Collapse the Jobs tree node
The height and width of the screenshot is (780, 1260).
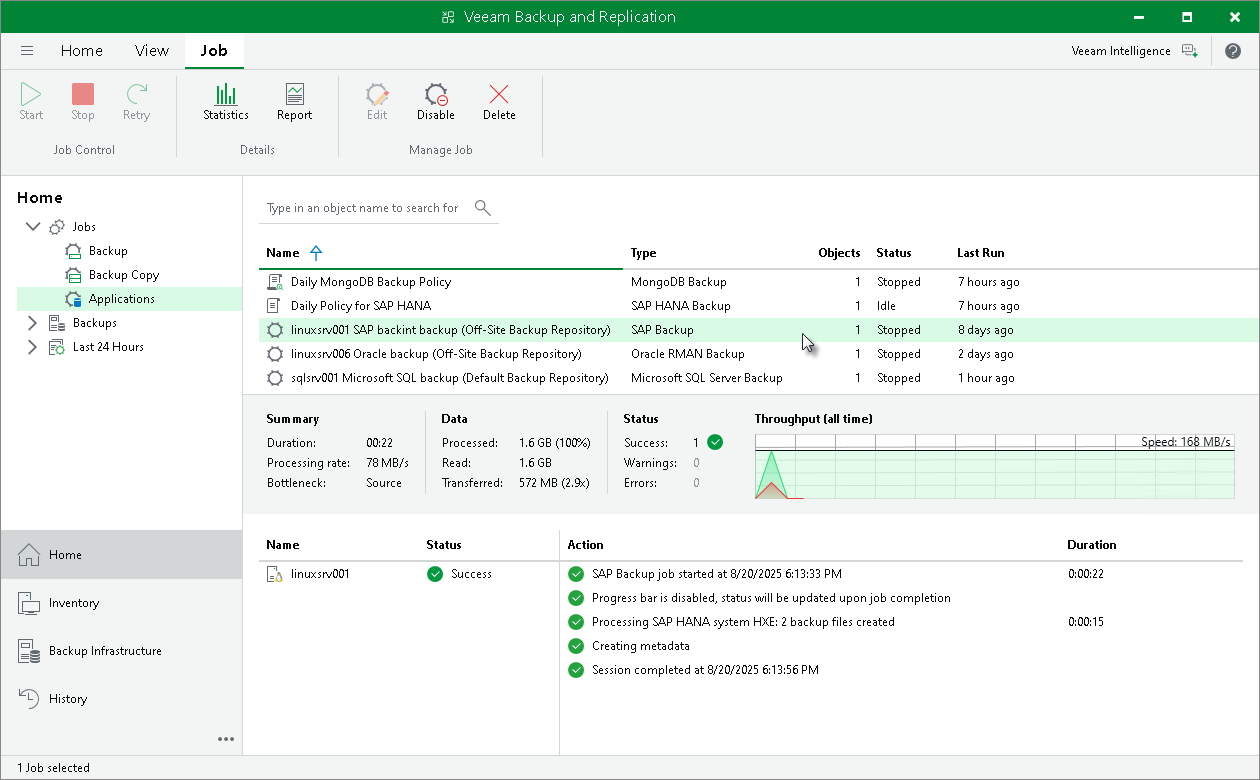coord(33,226)
